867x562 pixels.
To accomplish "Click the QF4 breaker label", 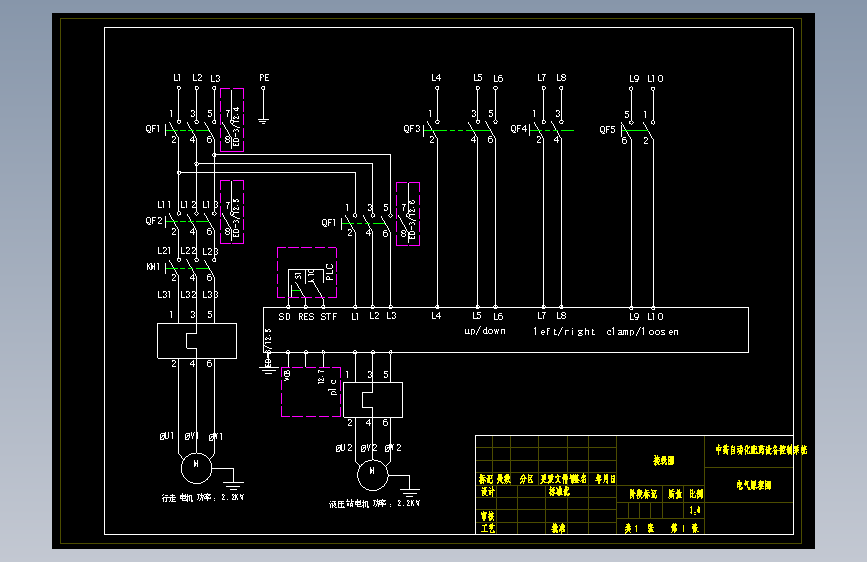I will click(519, 128).
